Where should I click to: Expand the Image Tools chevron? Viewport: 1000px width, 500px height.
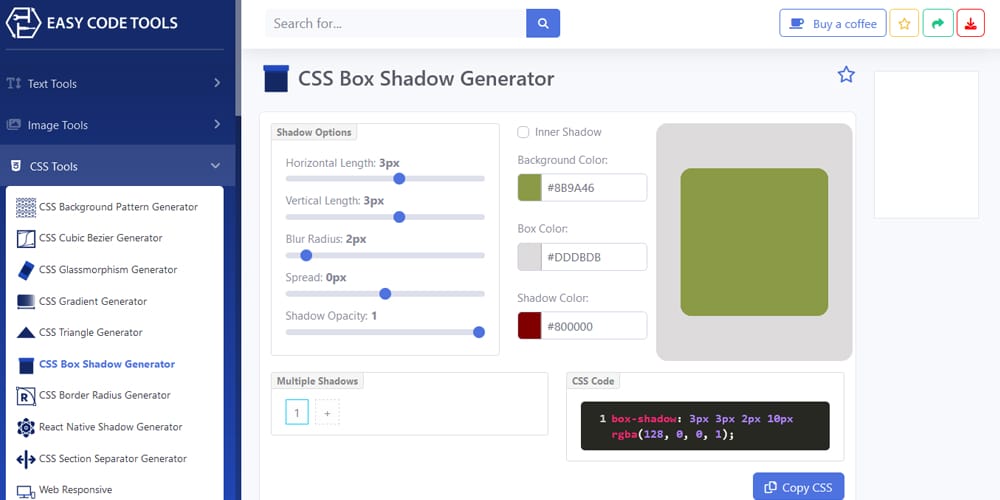pos(217,124)
